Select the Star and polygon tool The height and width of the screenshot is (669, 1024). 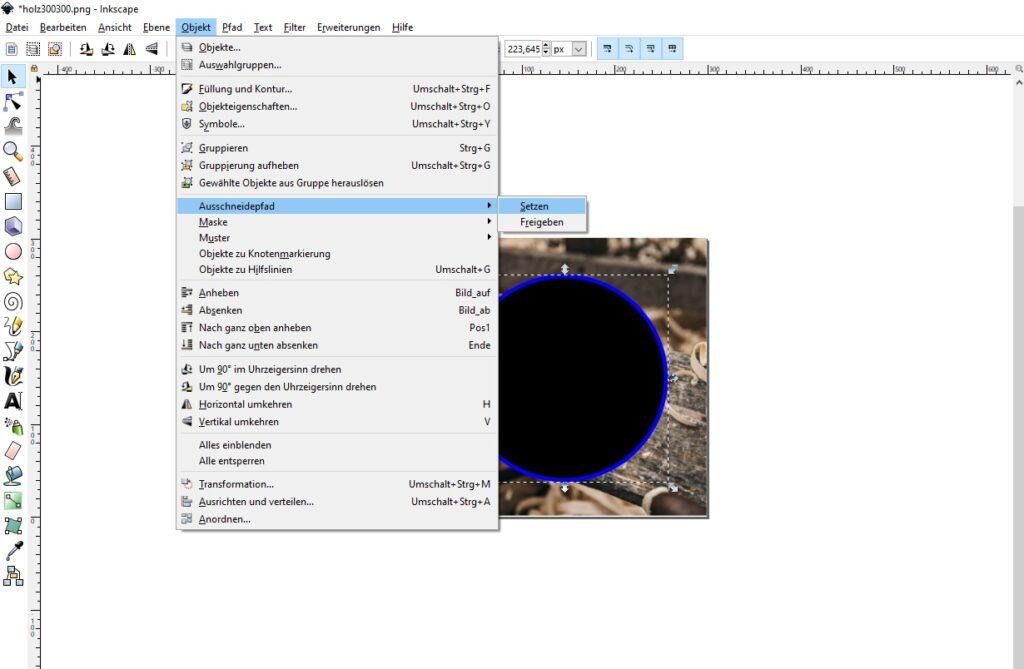12,276
